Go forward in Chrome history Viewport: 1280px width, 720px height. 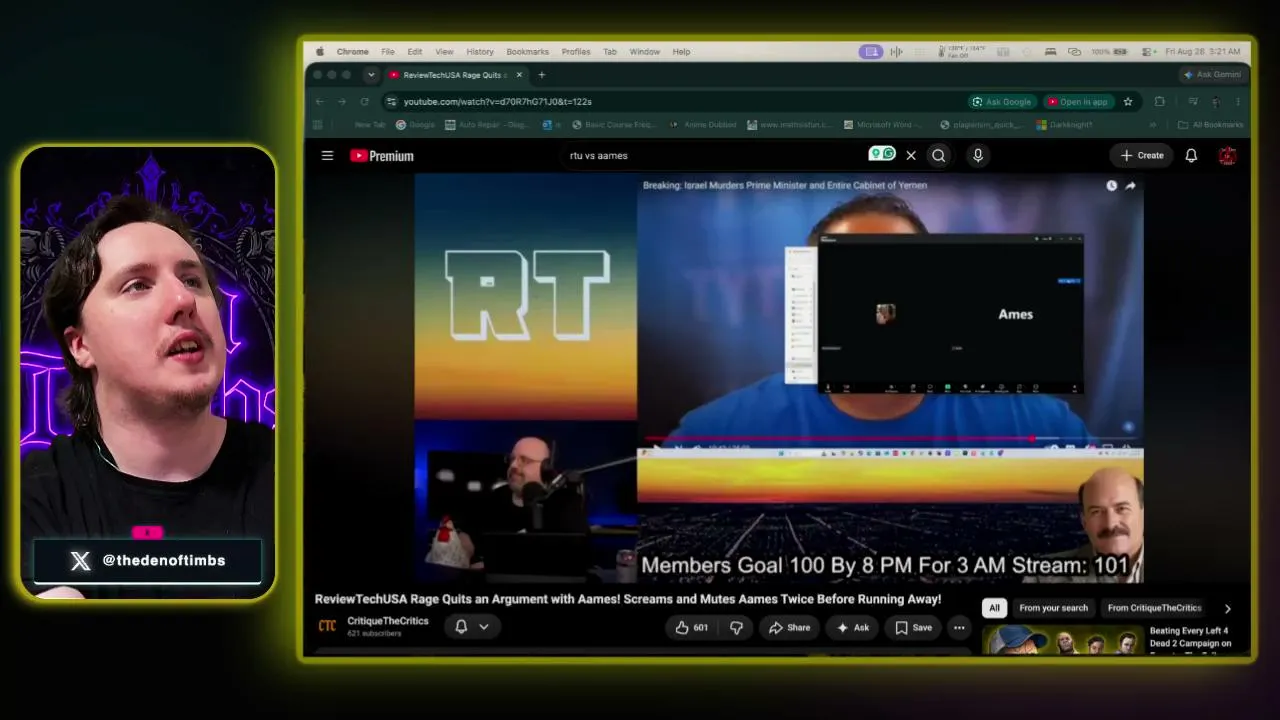point(342,102)
